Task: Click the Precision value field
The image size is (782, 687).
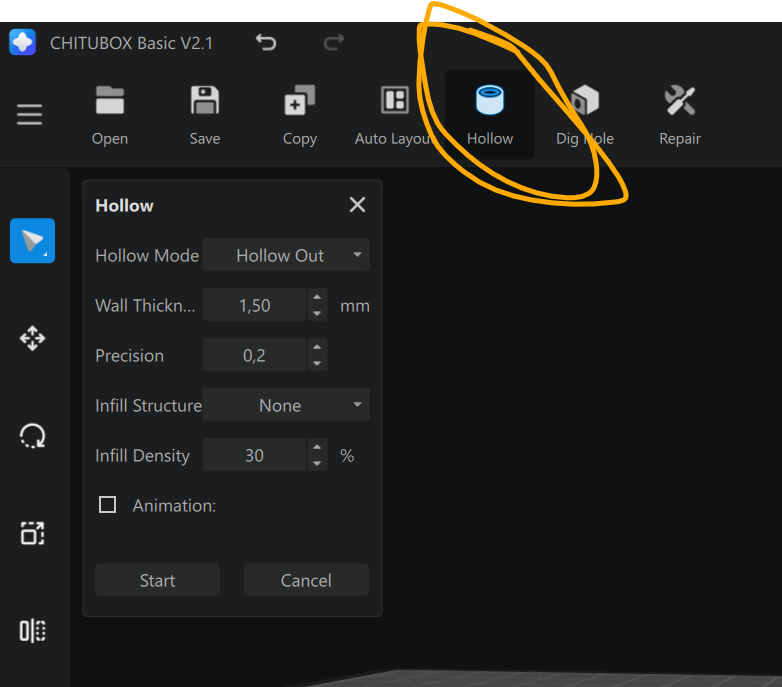Action: pyautogui.click(x=254, y=355)
